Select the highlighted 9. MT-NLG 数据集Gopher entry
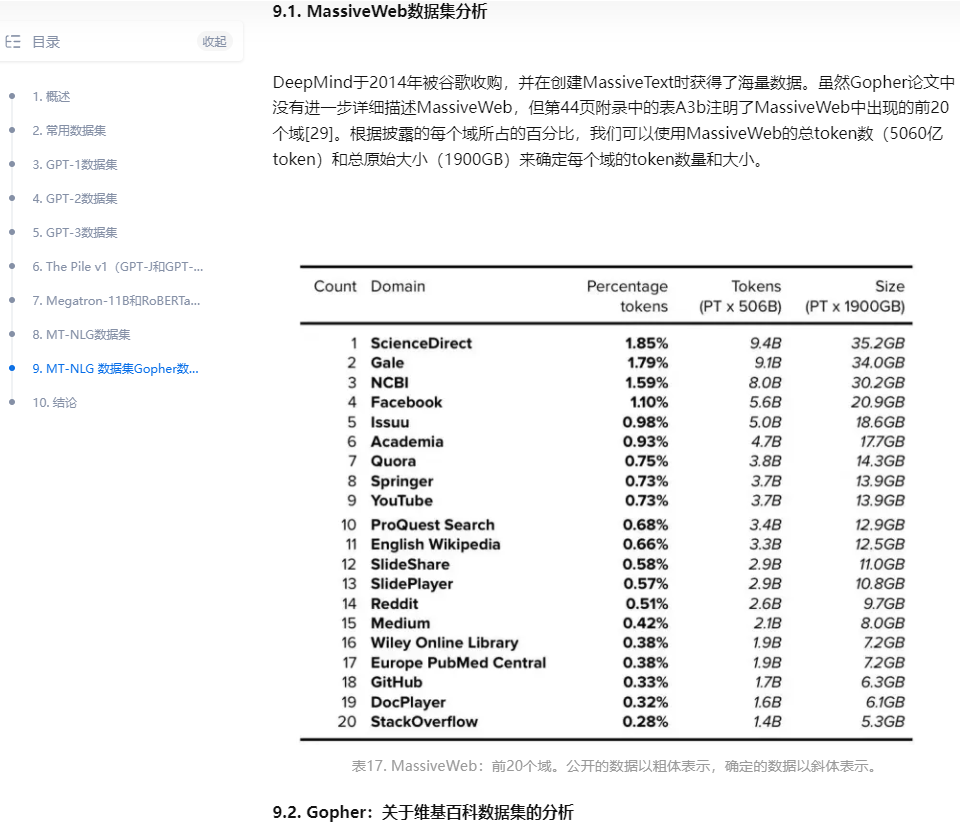Viewport: 960px width, 824px height. [116, 369]
